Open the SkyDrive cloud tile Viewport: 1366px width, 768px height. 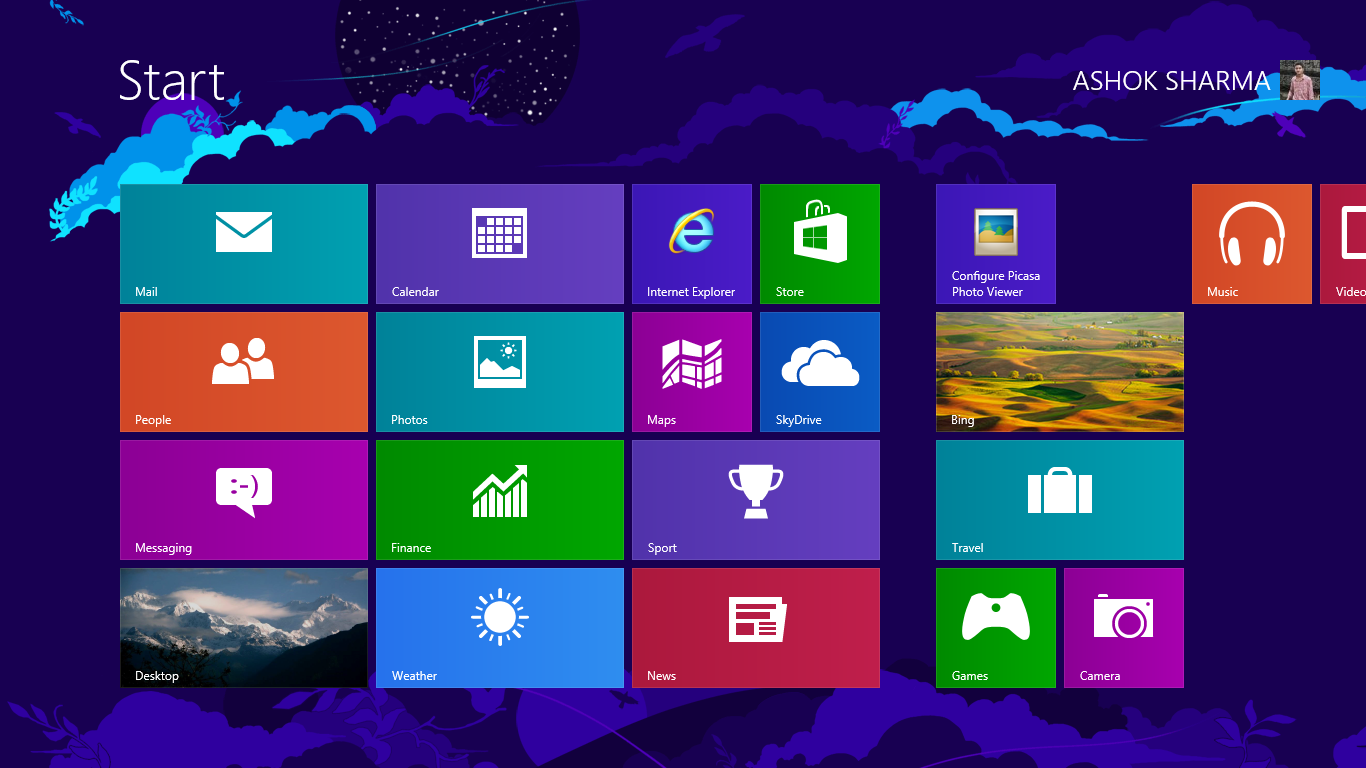click(820, 372)
